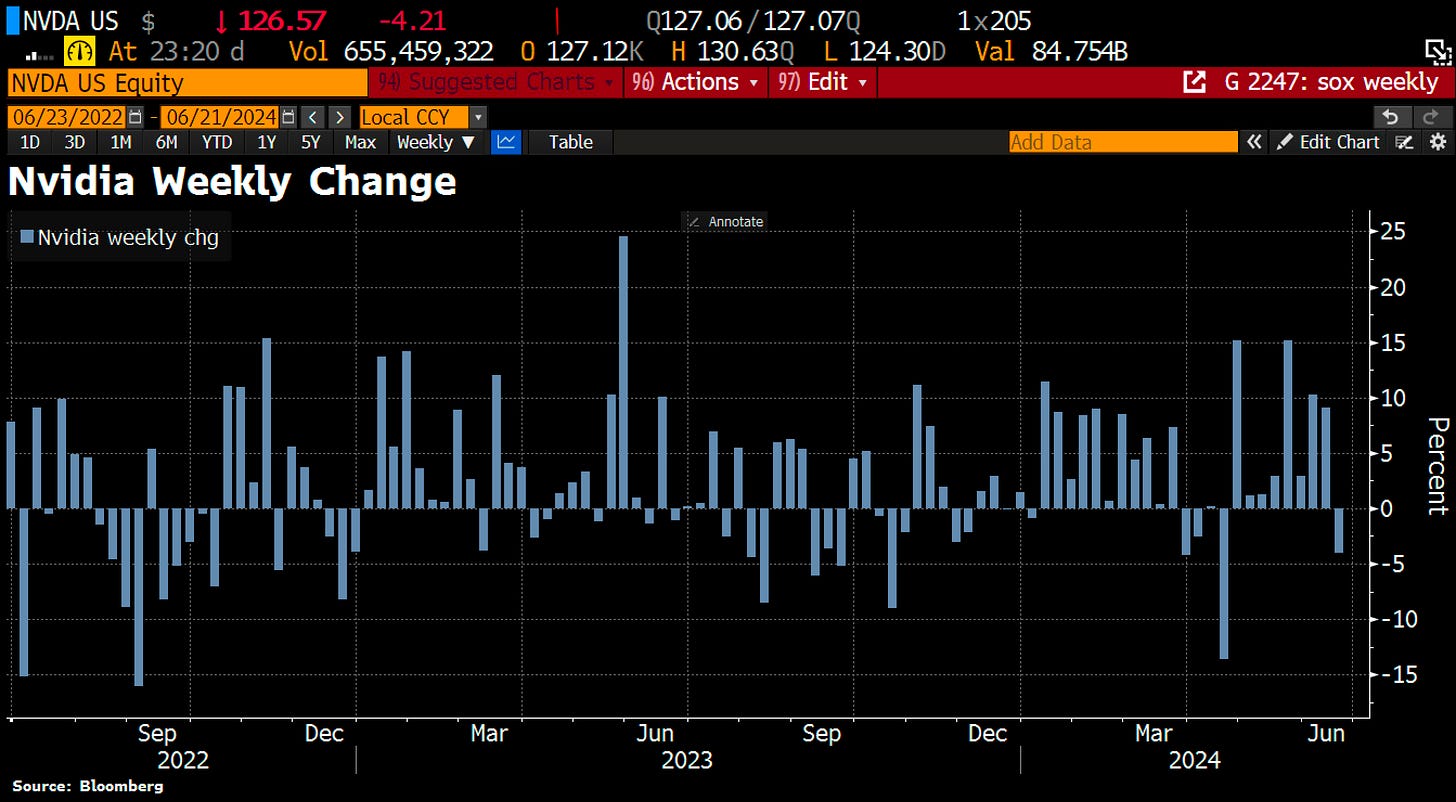
Task: Click the 25 tick on the y-axis
Action: tap(1391, 232)
